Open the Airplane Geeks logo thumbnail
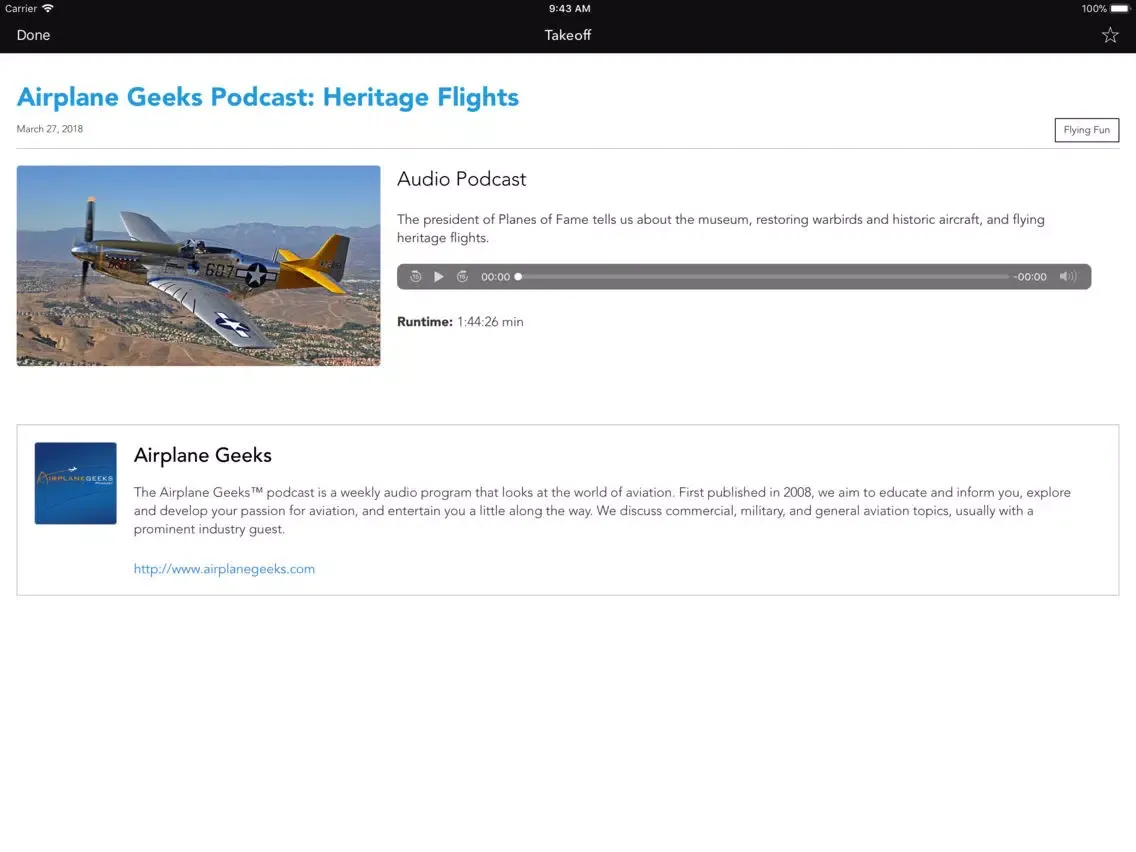The height and width of the screenshot is (852, 1136). (x=75, y=483)
